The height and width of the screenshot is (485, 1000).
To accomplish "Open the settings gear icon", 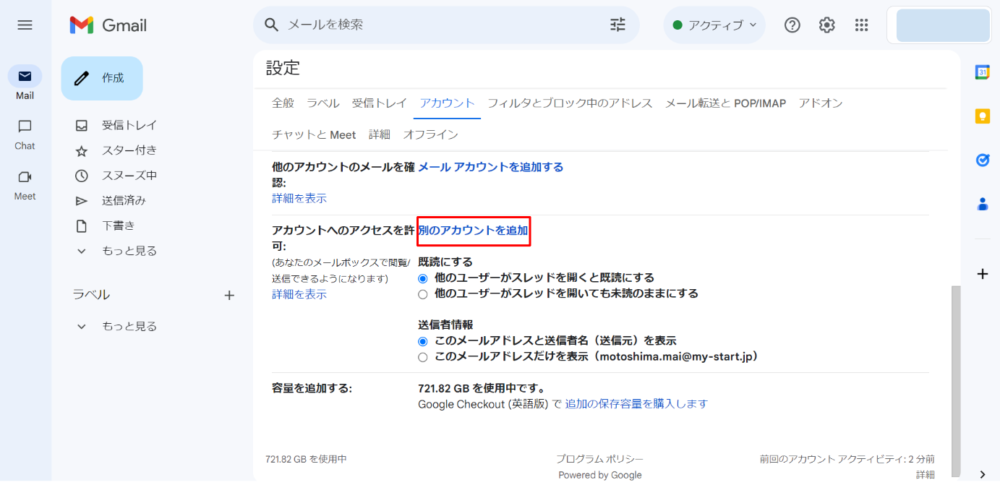I will pyautogui.click(x=827, y=25).
